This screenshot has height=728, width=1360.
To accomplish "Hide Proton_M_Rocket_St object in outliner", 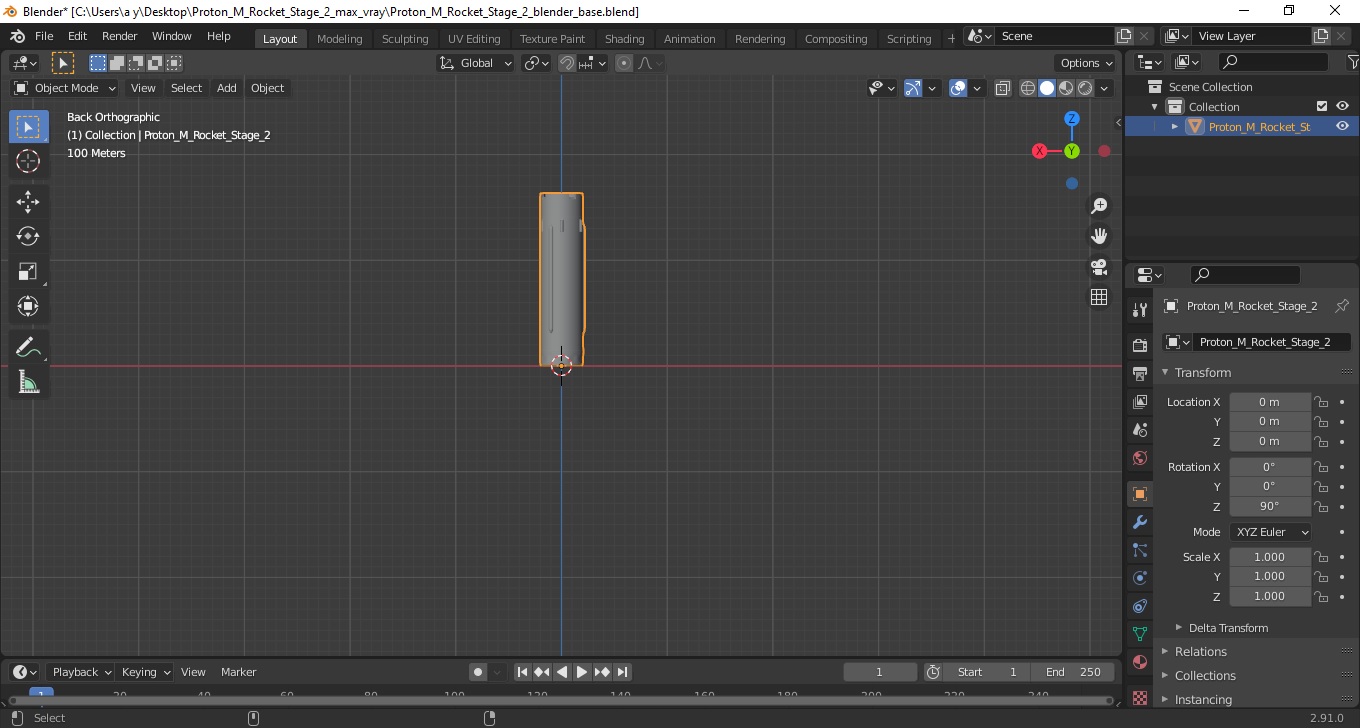I will pyautogui.click(x=1342, y=126).
